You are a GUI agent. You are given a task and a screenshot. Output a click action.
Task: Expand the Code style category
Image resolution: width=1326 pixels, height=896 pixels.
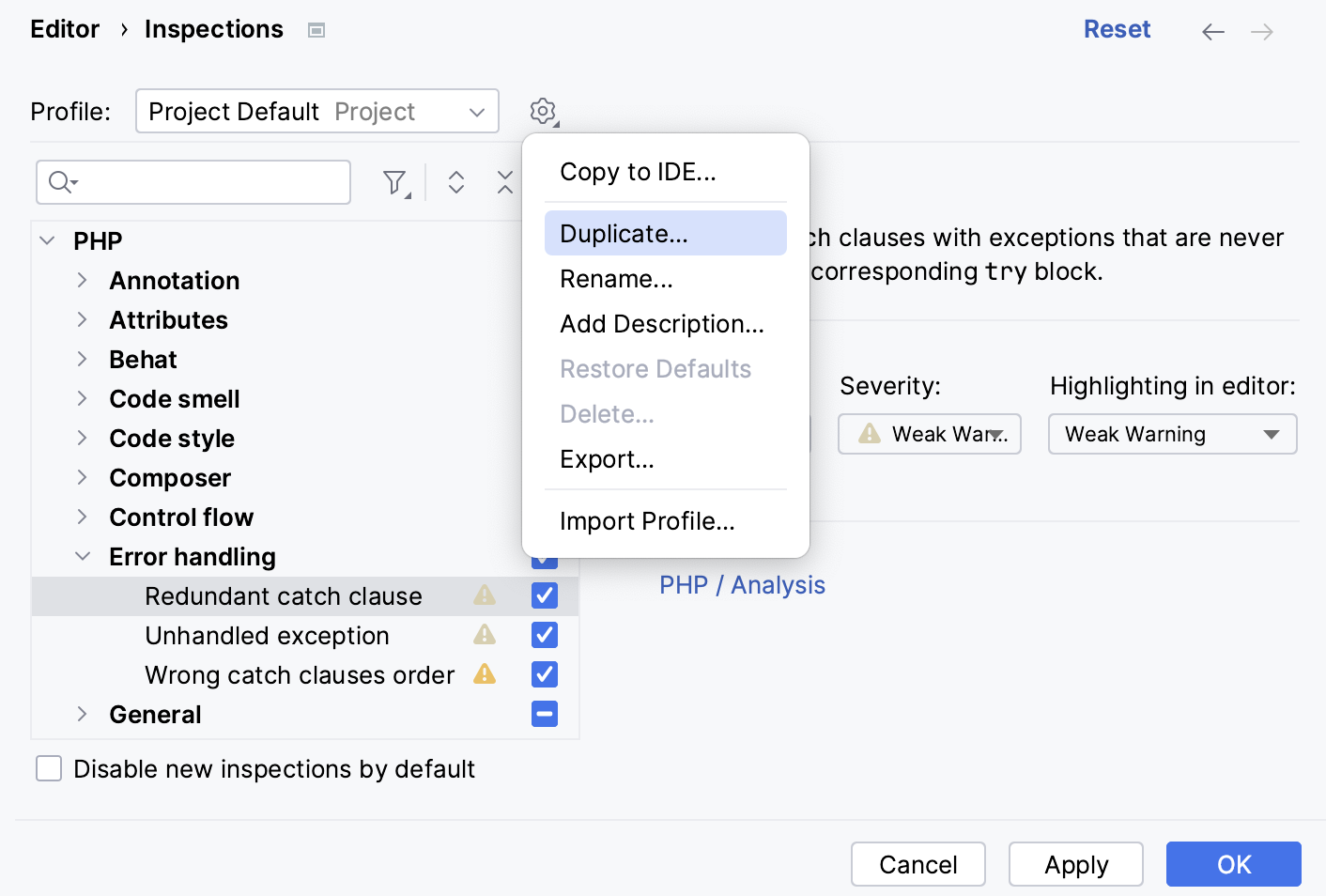pos(83,438)
